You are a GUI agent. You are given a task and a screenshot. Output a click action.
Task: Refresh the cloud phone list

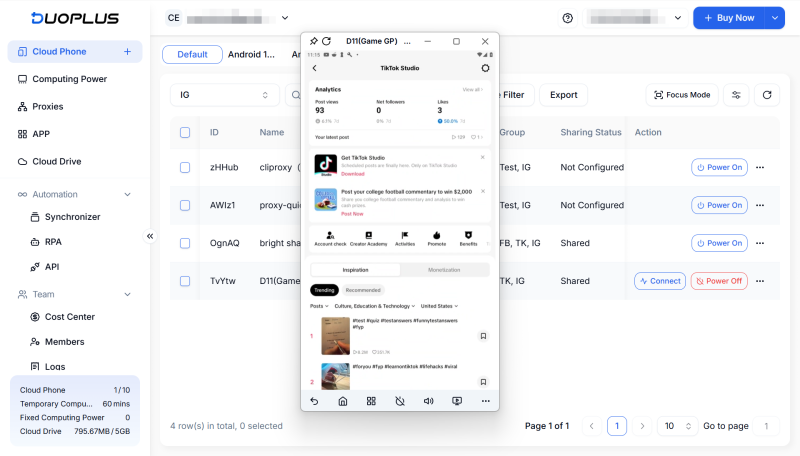(x=767, y=95)
